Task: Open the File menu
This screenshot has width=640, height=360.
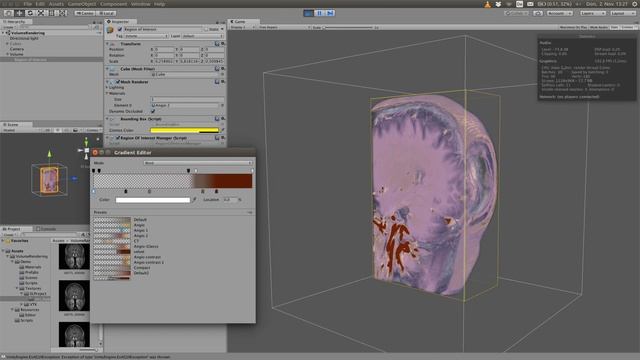Action: 28,4
